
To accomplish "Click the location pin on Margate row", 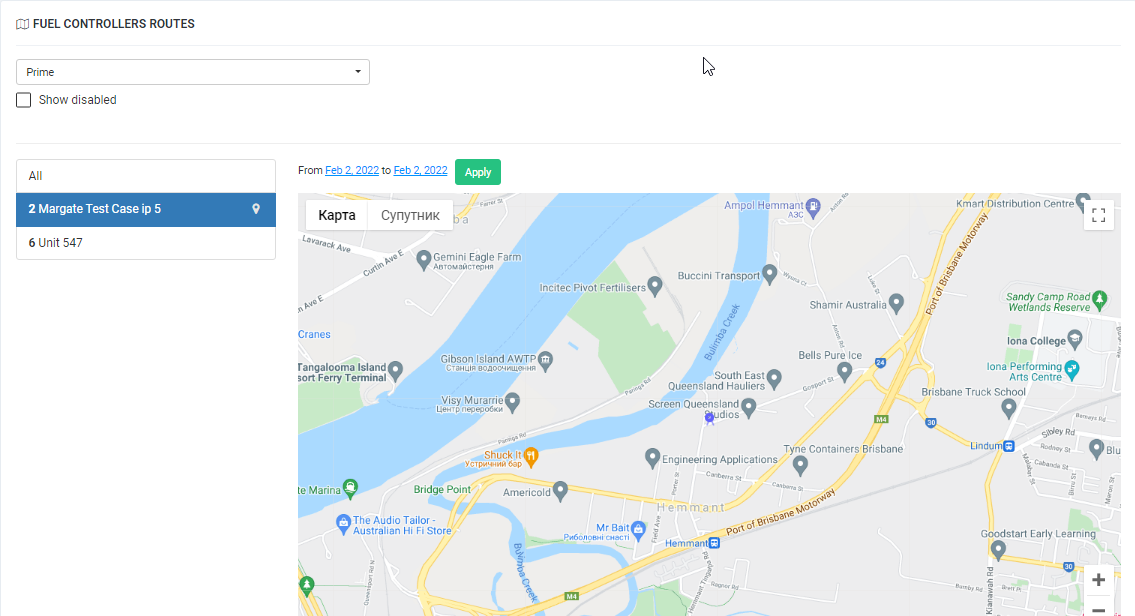I will coord(256,209).
